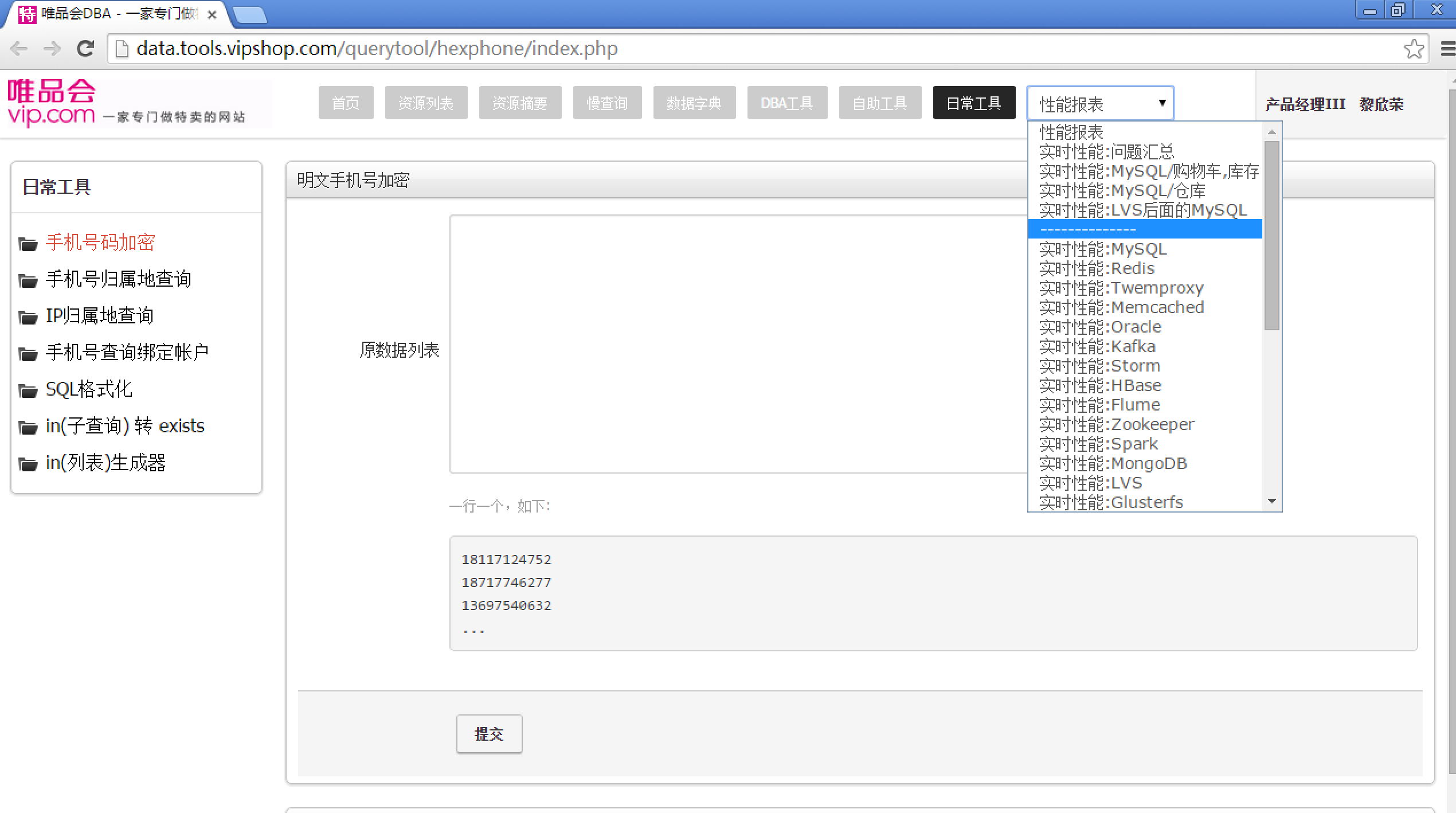Go to 首页 navigation button
Image resolution: width=1456 pixels, height=813 pixels.
tap(346, 103)
